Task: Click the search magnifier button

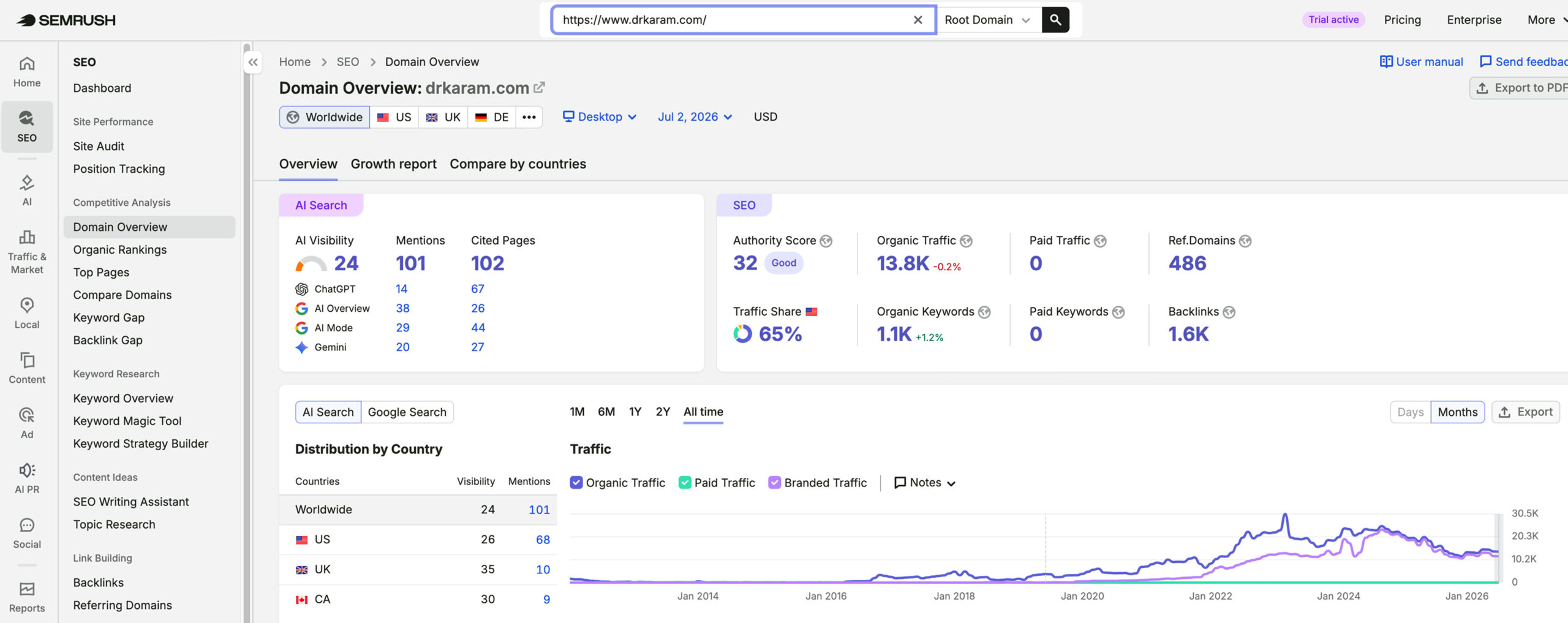Action: coord(1055,20)
